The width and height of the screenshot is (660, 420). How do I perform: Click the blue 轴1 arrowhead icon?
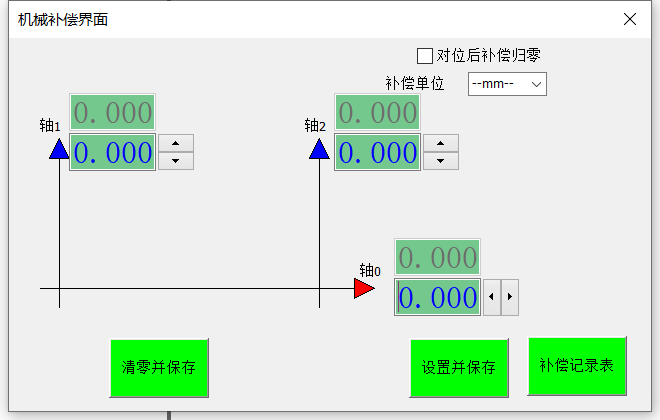59,149
